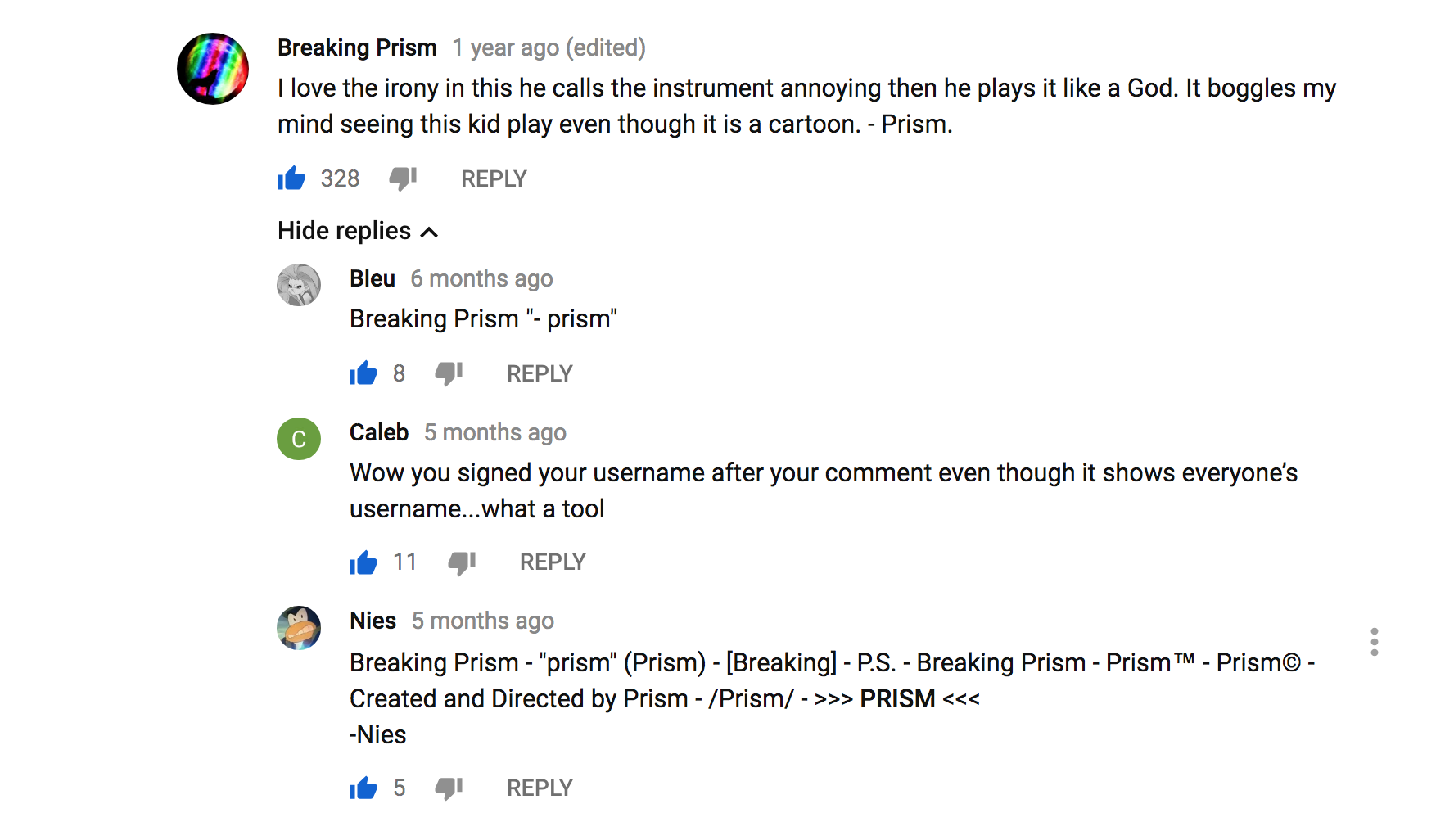Click Caleb's green avatar
The width and height of the screenshot is (1454, 840).
click(299, 439)
